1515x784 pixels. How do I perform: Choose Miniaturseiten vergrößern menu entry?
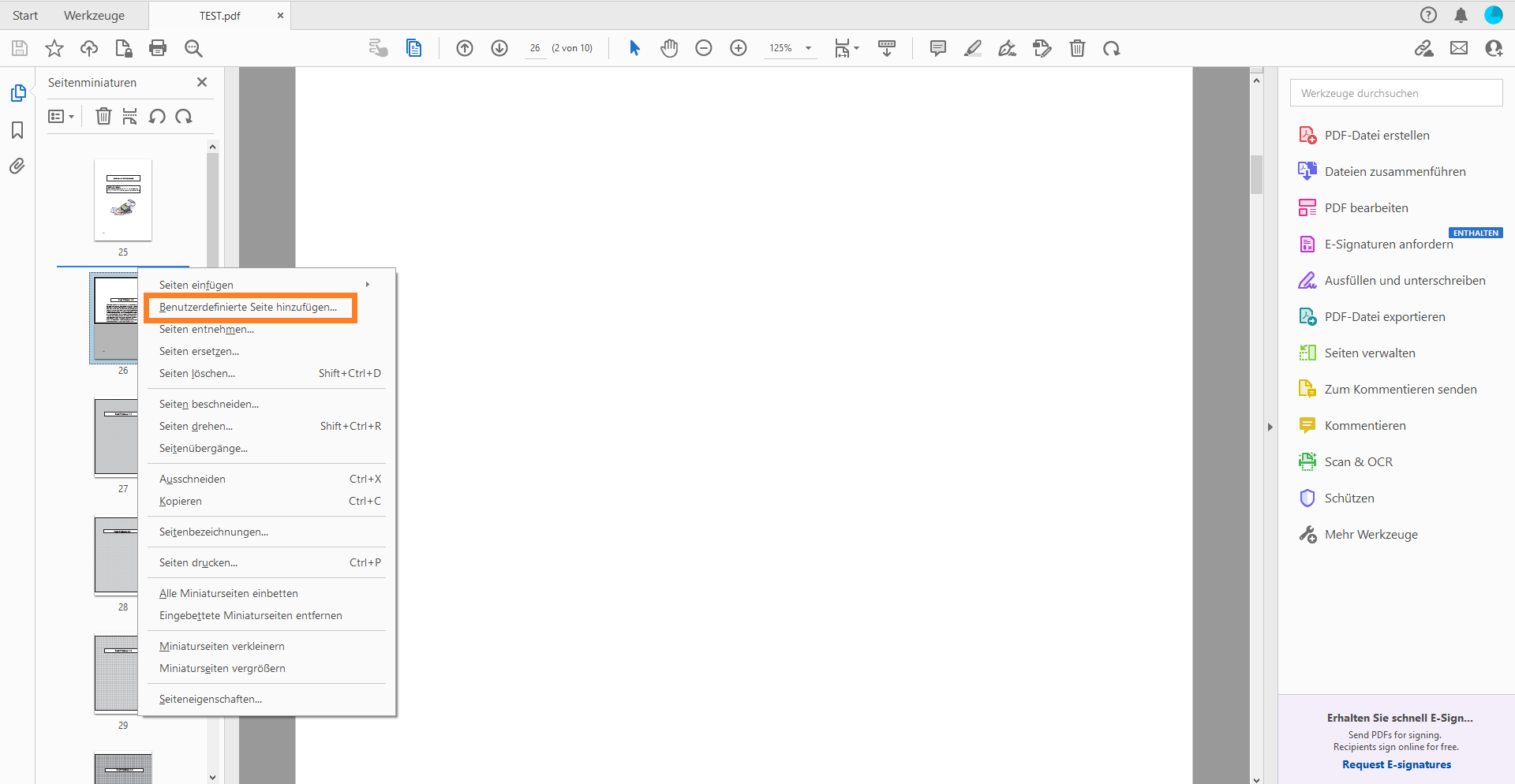pyautogui.click(x=223, y=668)
